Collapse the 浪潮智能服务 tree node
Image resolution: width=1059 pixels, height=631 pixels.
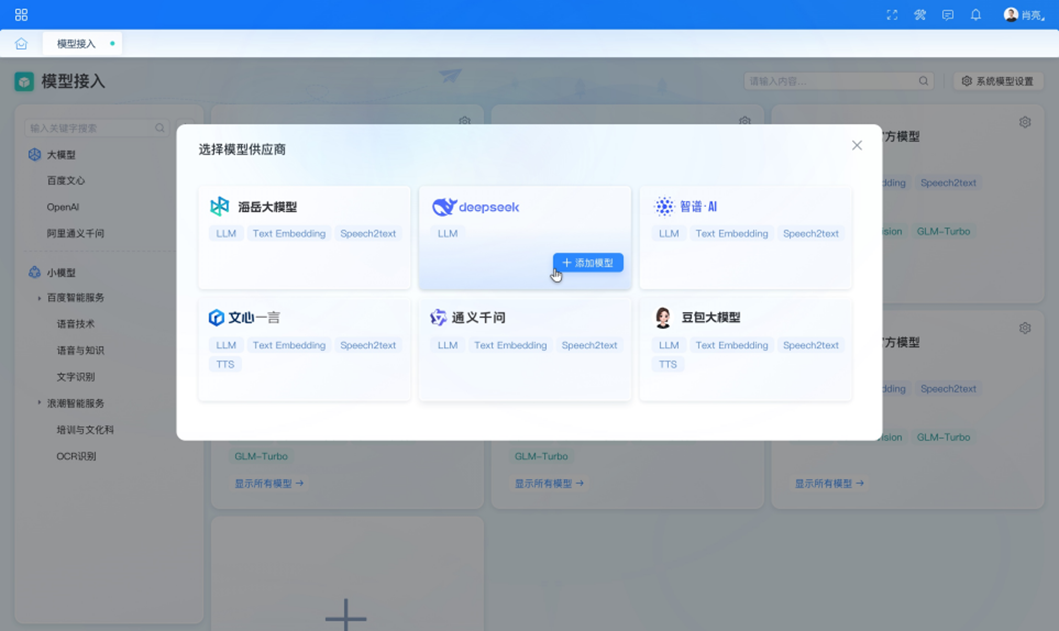pos(38,403)
